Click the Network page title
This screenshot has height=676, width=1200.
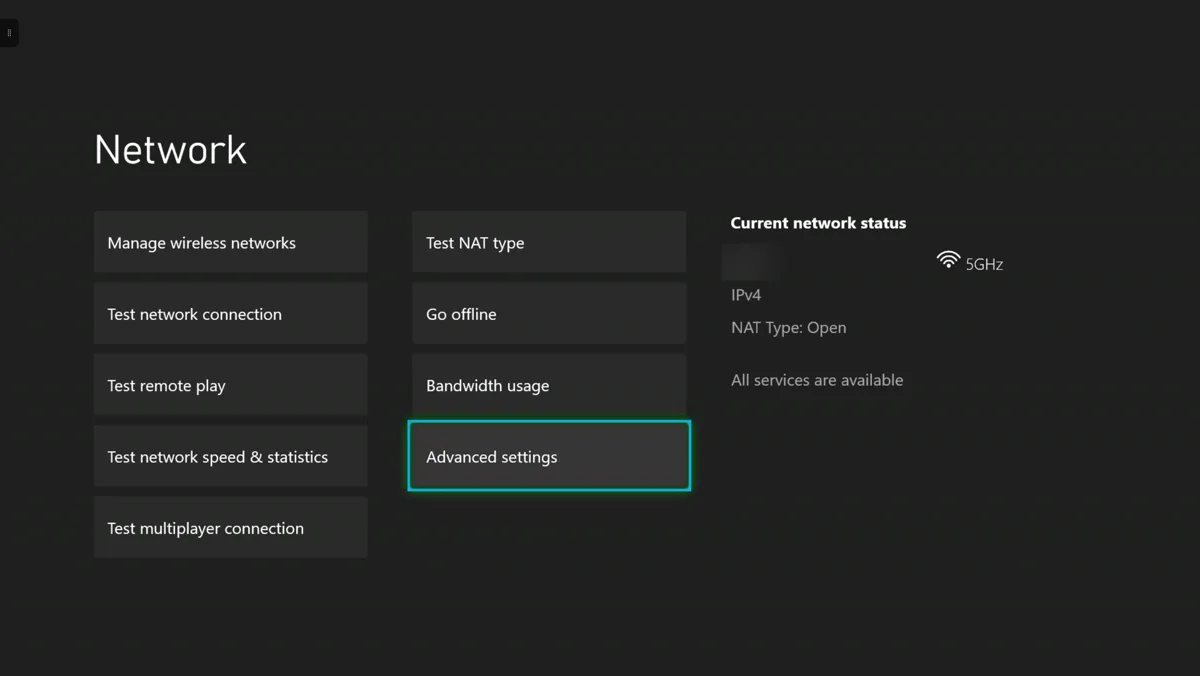tap(170, 149)
